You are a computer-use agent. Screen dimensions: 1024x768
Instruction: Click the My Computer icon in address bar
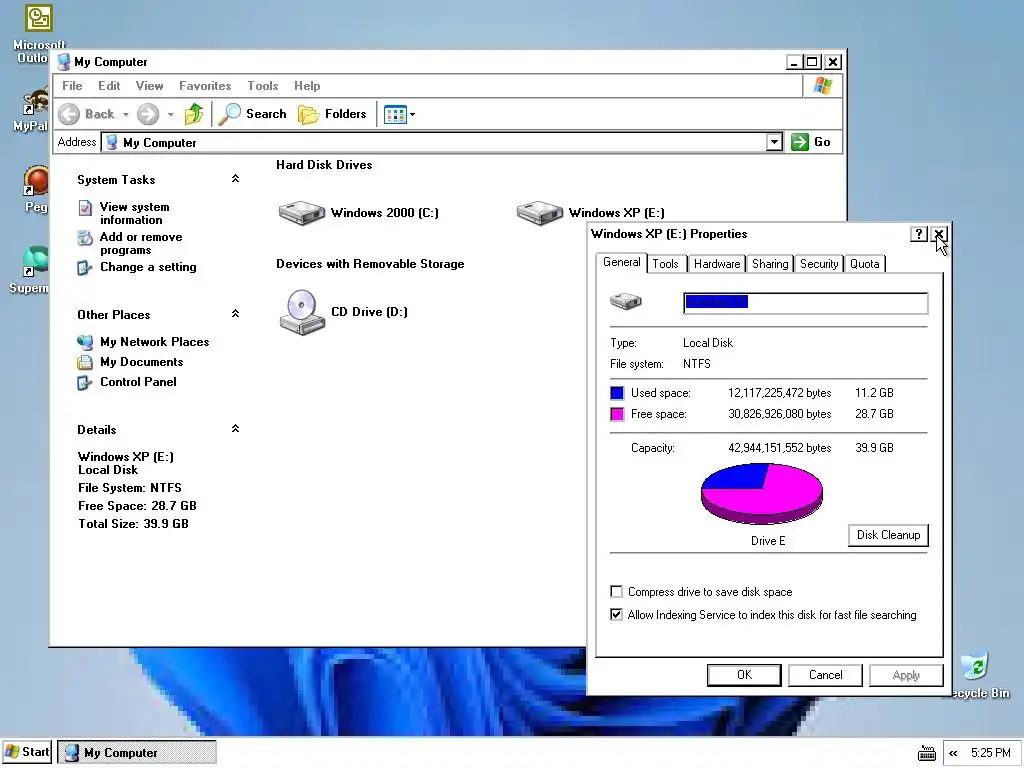tap(112, 142)
